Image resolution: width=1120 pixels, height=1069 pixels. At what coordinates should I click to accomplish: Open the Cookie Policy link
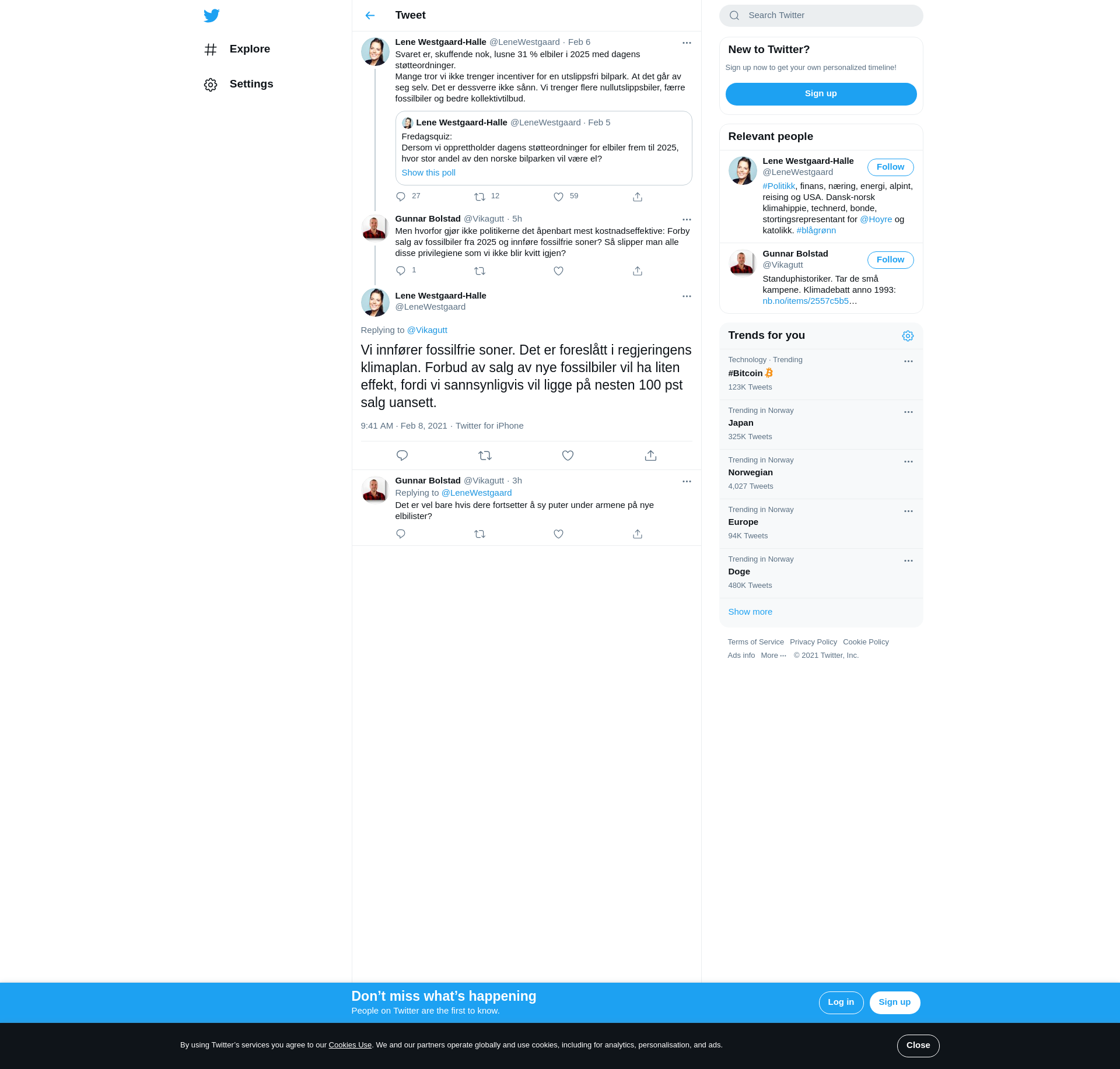pos(866,642)
